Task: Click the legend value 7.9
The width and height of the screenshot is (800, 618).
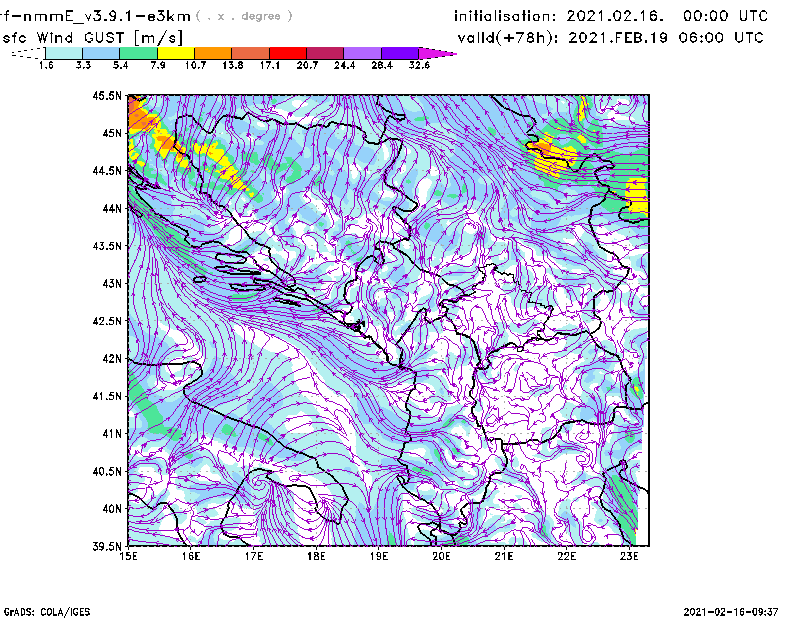Action: (x=158, y=65)
